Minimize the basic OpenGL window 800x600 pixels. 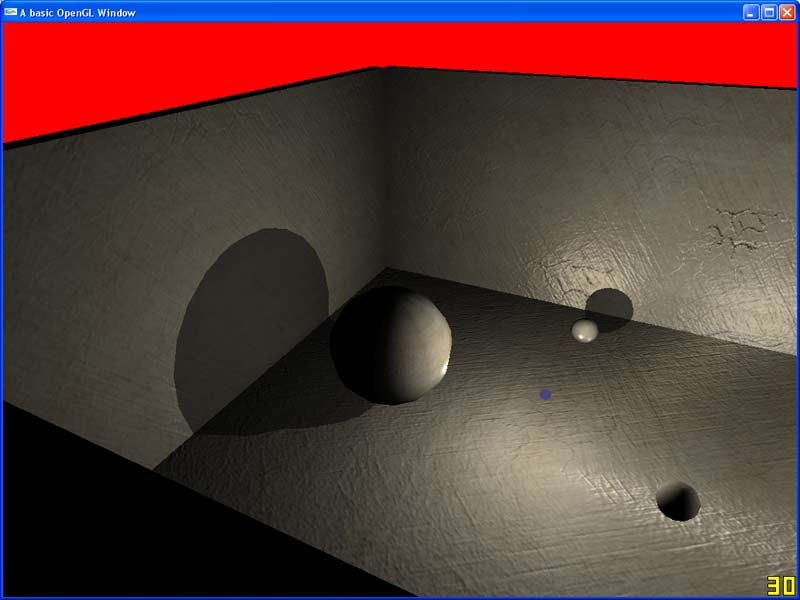[750, 12]
